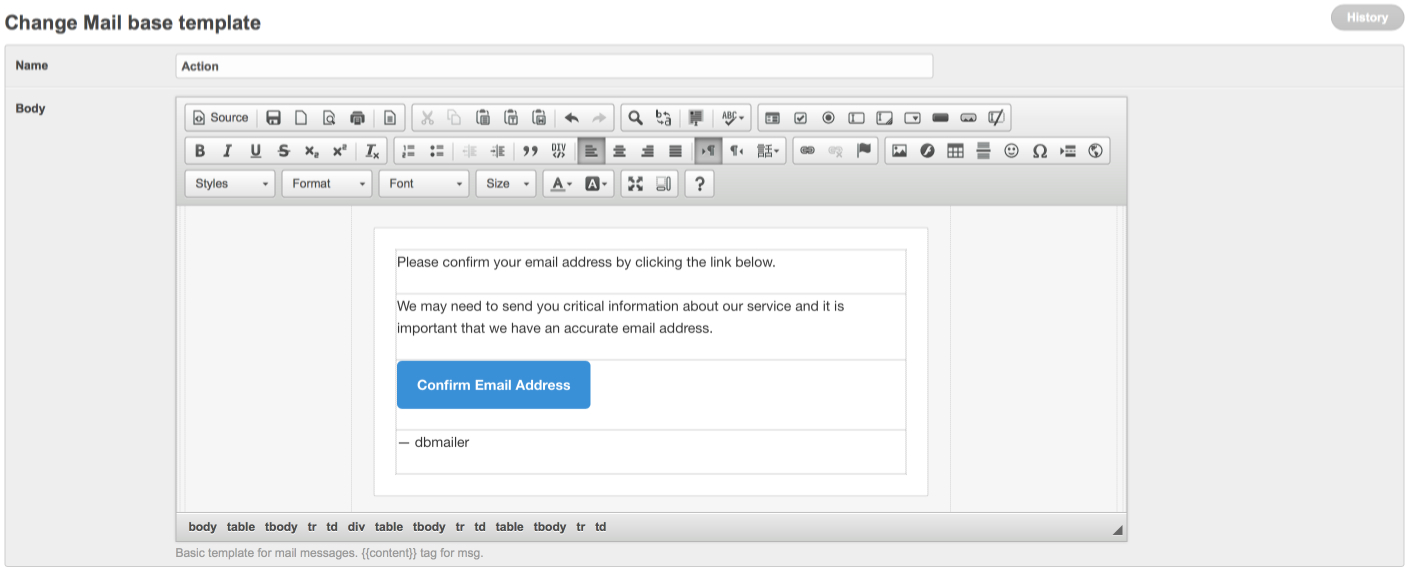This screenshot has width=1411, height=572.
Task: Click Paste from Word icon
Action: [x=538, y=118]
